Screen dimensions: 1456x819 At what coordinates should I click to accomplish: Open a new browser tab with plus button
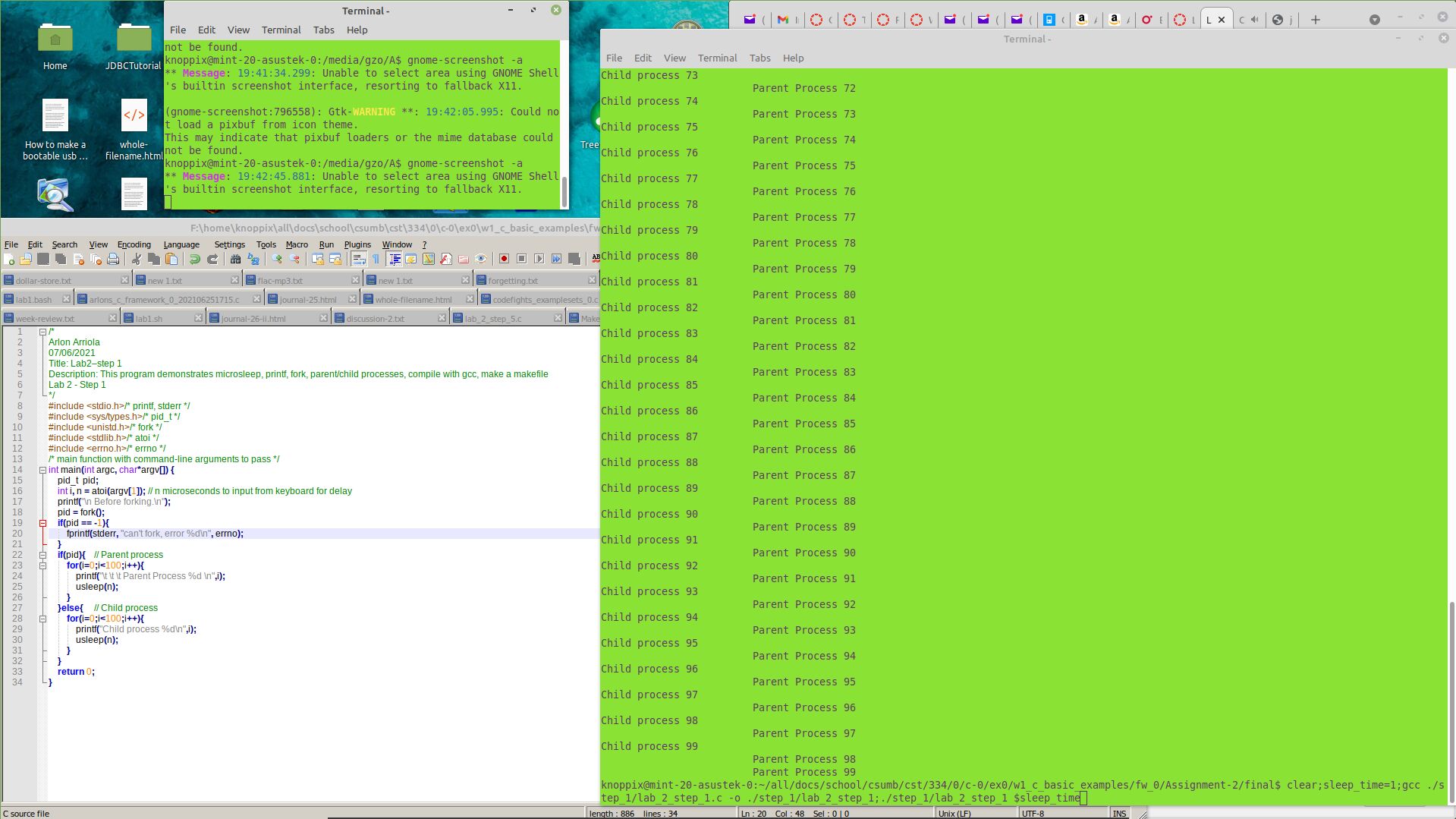[1316, 20]
